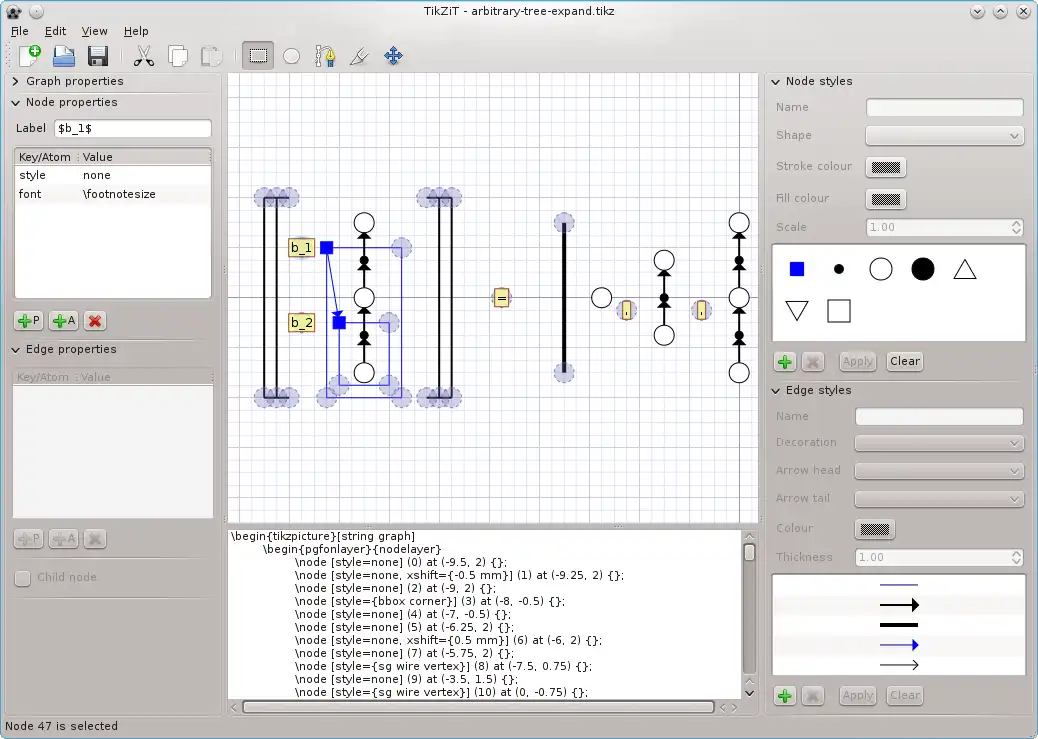Remove property with red X button
This screenshot has height=739, width=1038.
[95, 321]
